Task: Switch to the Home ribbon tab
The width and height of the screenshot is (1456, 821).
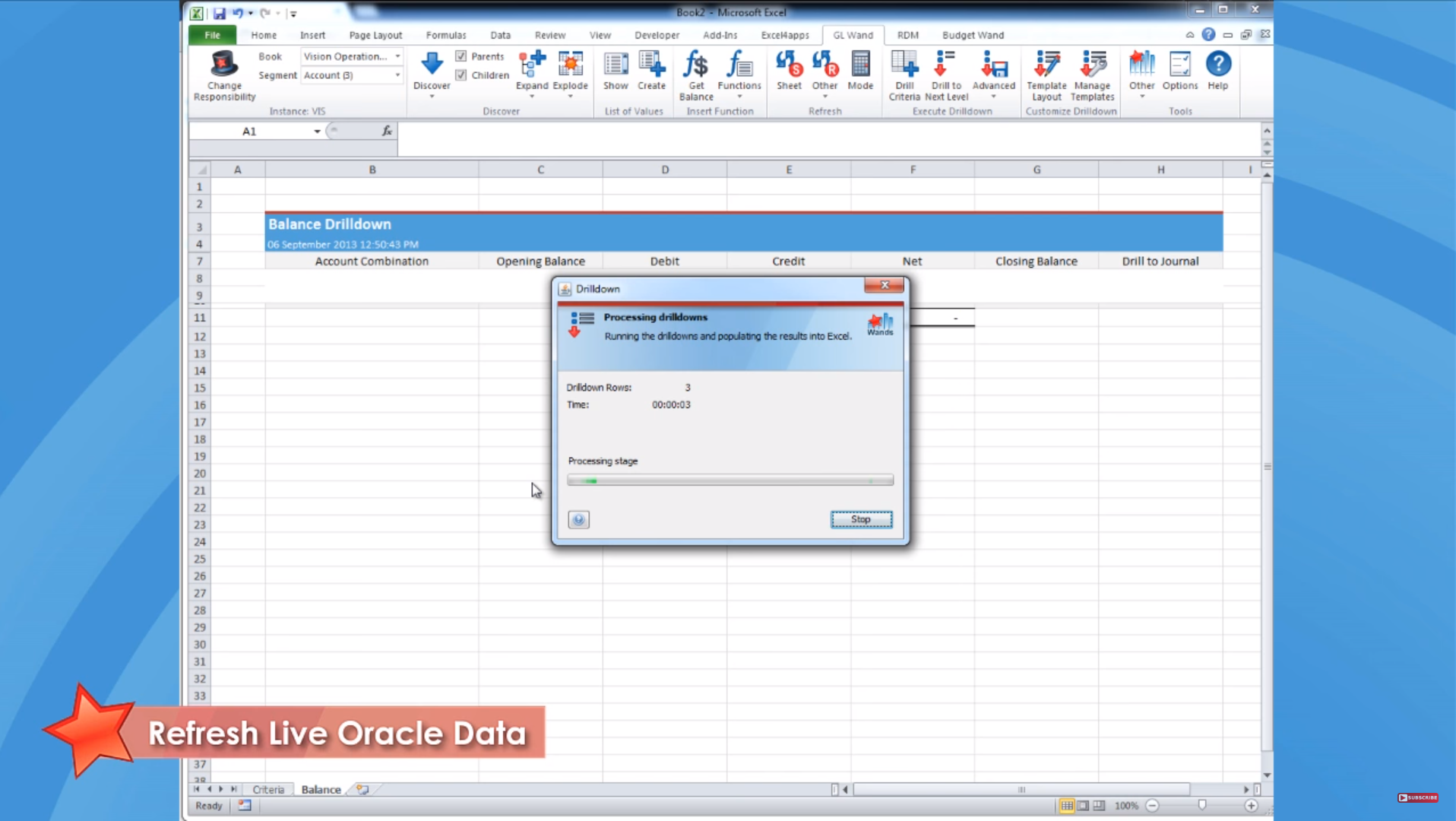Action: pyautogui.click(x=264, y=35)
